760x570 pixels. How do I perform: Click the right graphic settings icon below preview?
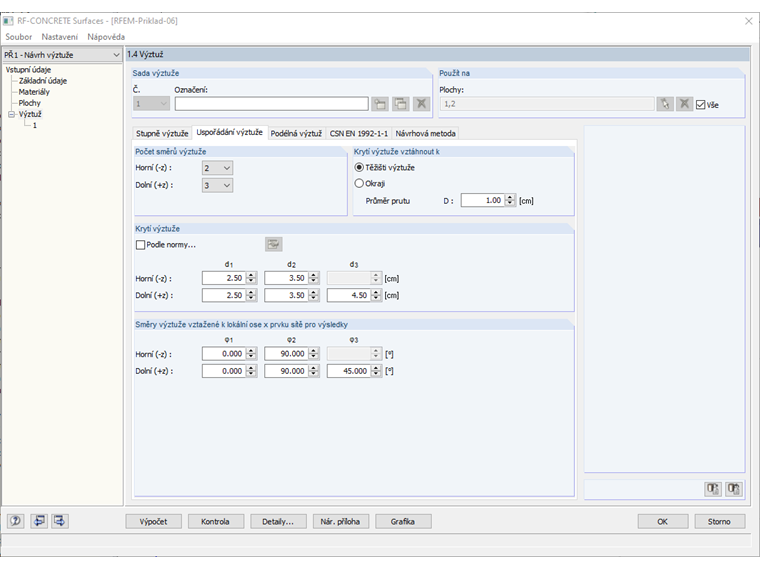point(733,489)
